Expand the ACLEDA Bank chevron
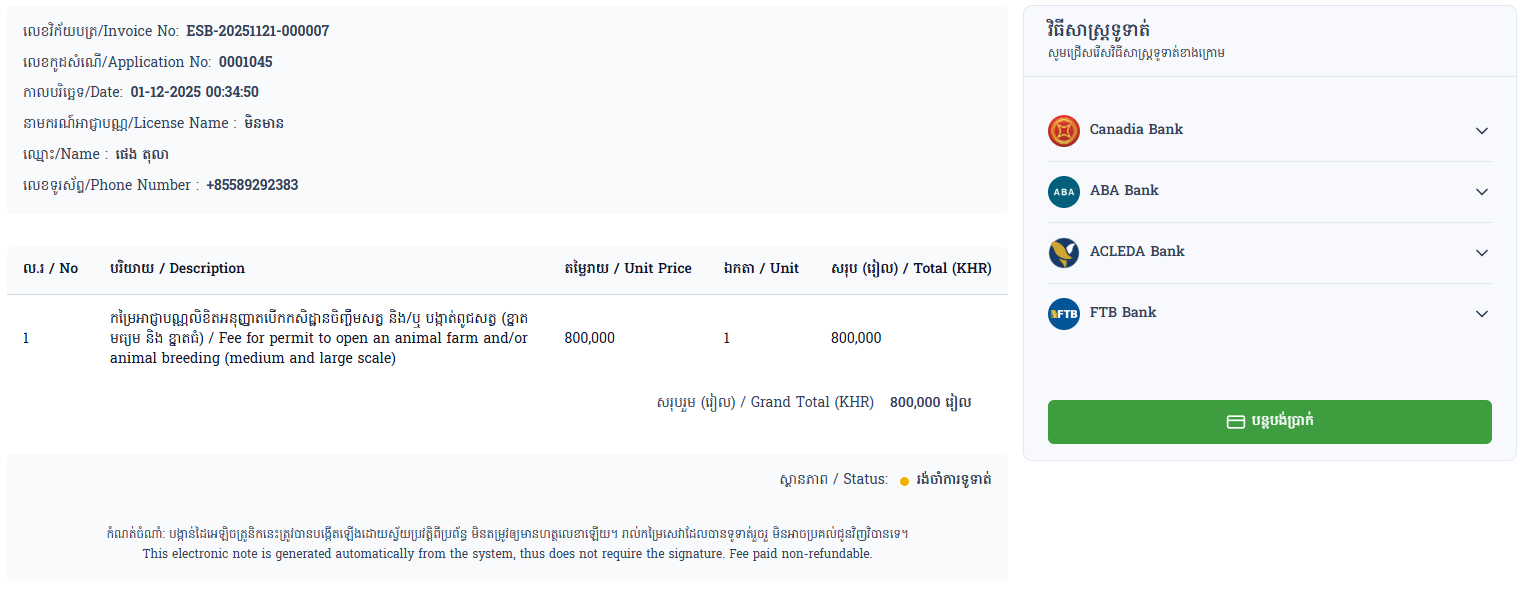Viewport: 1529px width, 599px height. tap(1481, 253)
